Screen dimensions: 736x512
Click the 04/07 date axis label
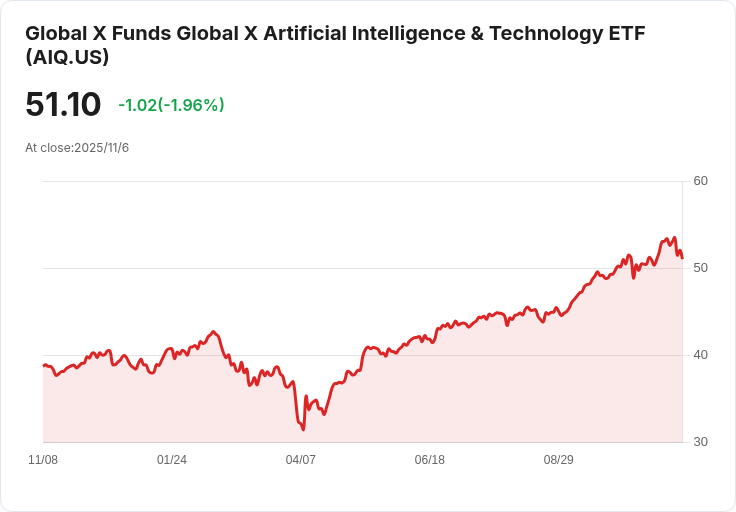(x=300, y=459)
